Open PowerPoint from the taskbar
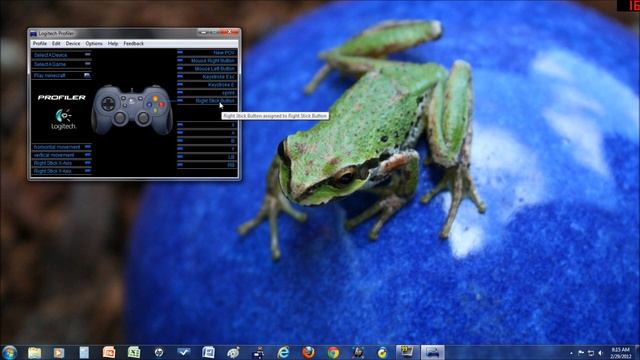The height and width of the screenshot is (360, 640). tap(109, 352)
